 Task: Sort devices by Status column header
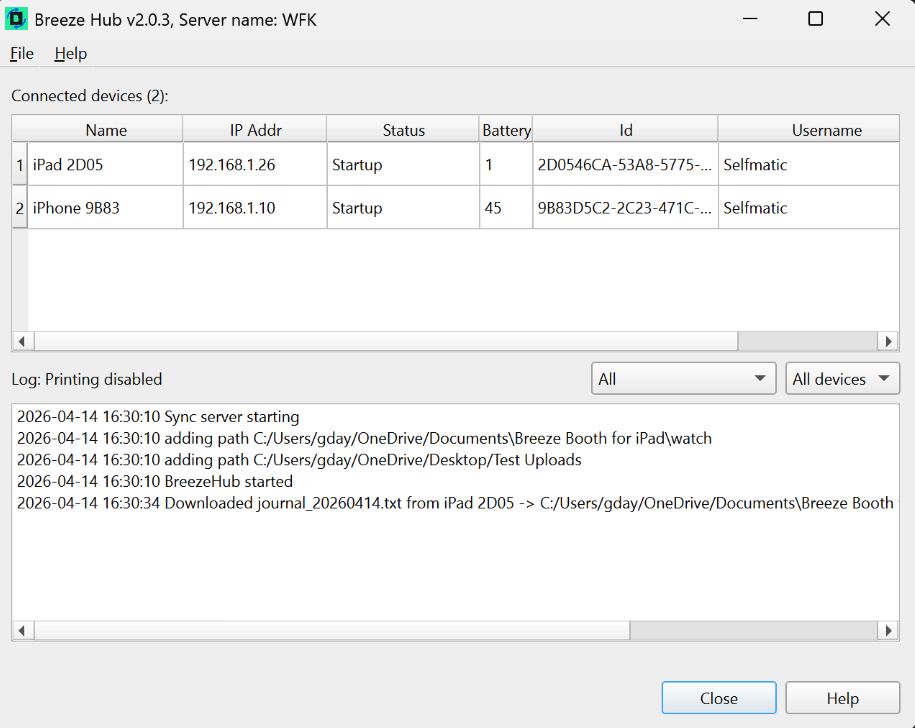click(x=403, y=130)
